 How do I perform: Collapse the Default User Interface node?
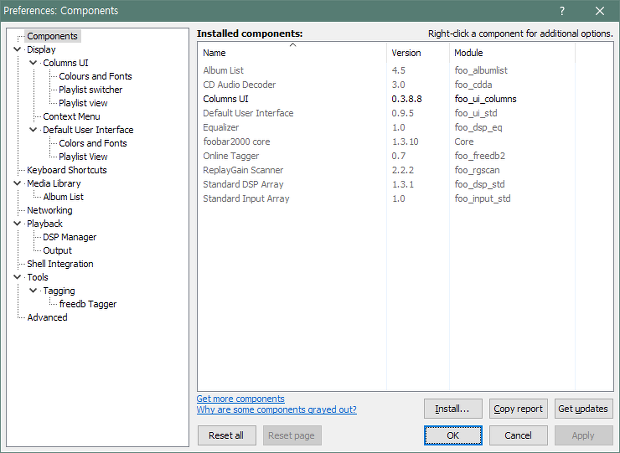(33, 130)
